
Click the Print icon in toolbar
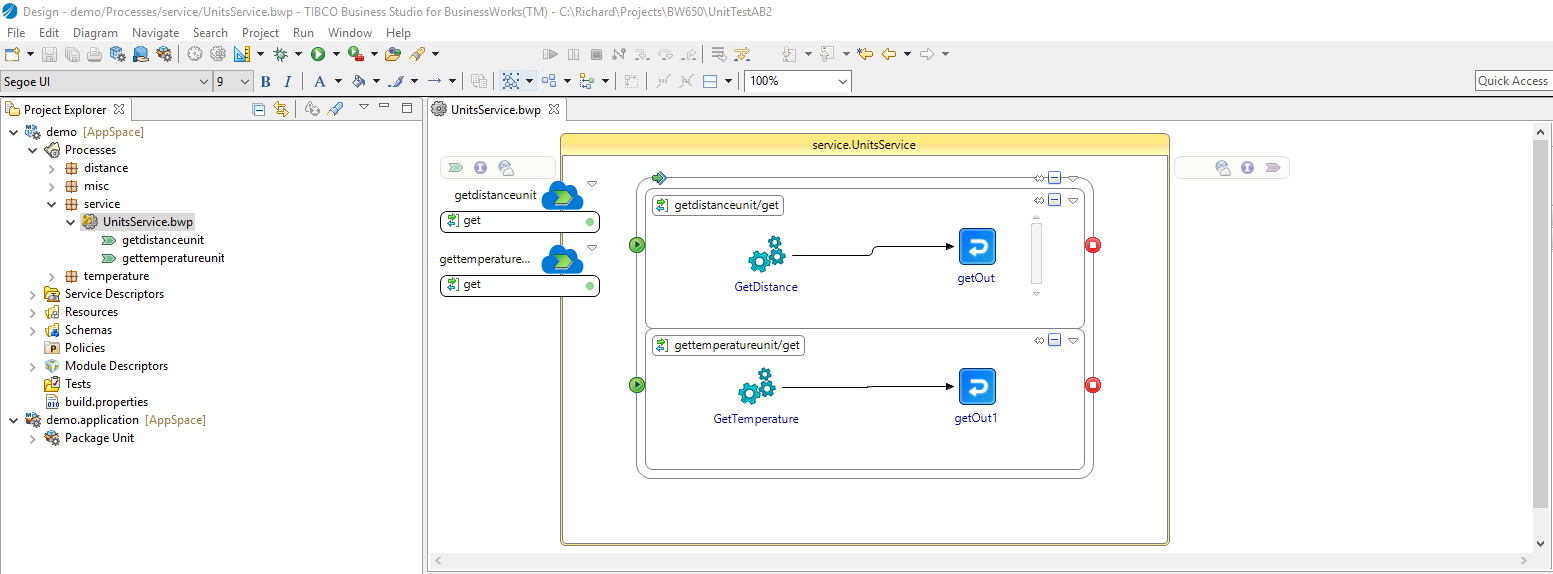click(x=94, y=54)
